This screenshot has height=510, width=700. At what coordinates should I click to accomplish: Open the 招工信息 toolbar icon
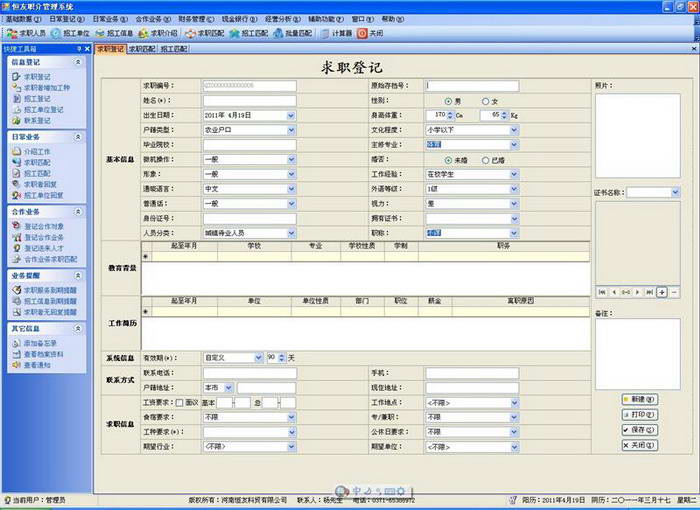coord(114,33)
